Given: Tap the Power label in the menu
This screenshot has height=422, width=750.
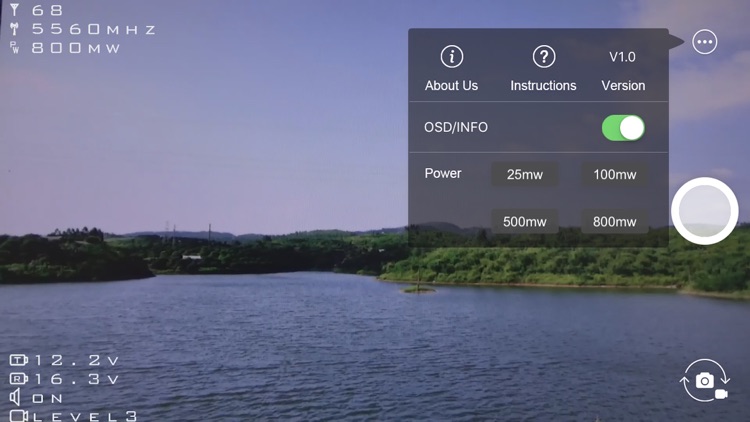Looking at the screenshot, I should point(443,173).
